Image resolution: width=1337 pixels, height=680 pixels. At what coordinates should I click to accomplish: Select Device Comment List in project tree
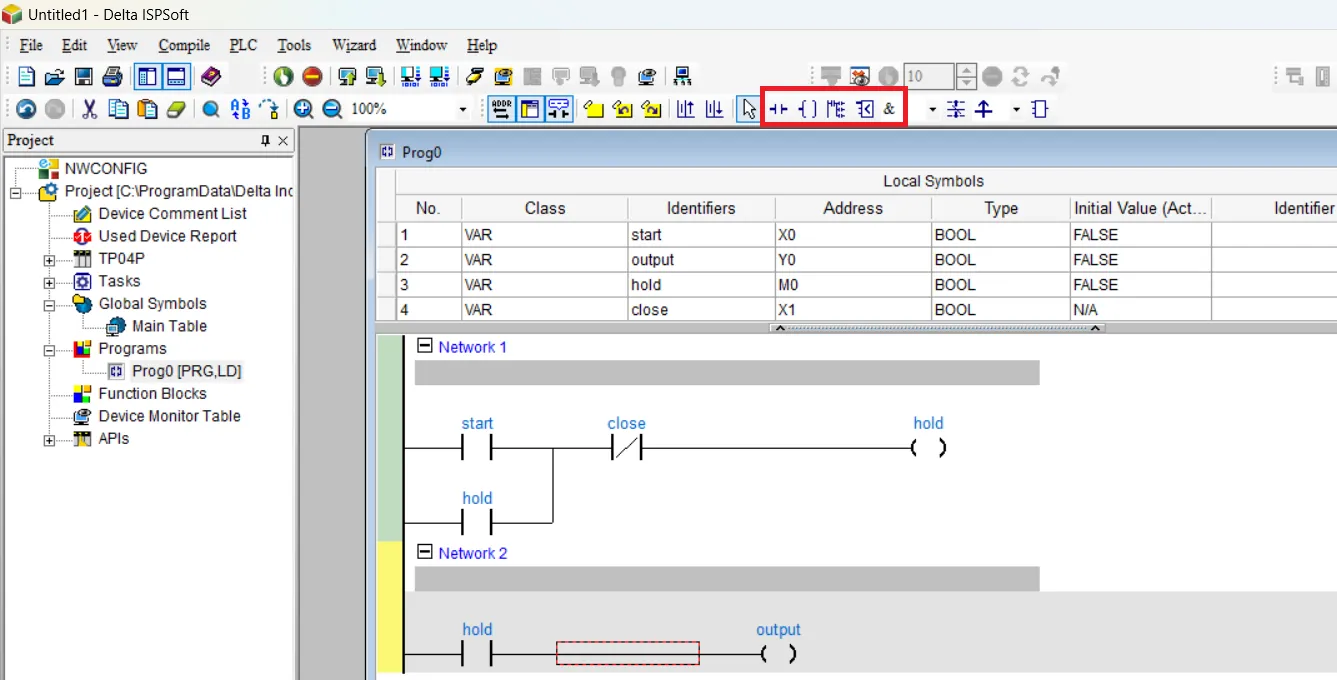point(172,214)
